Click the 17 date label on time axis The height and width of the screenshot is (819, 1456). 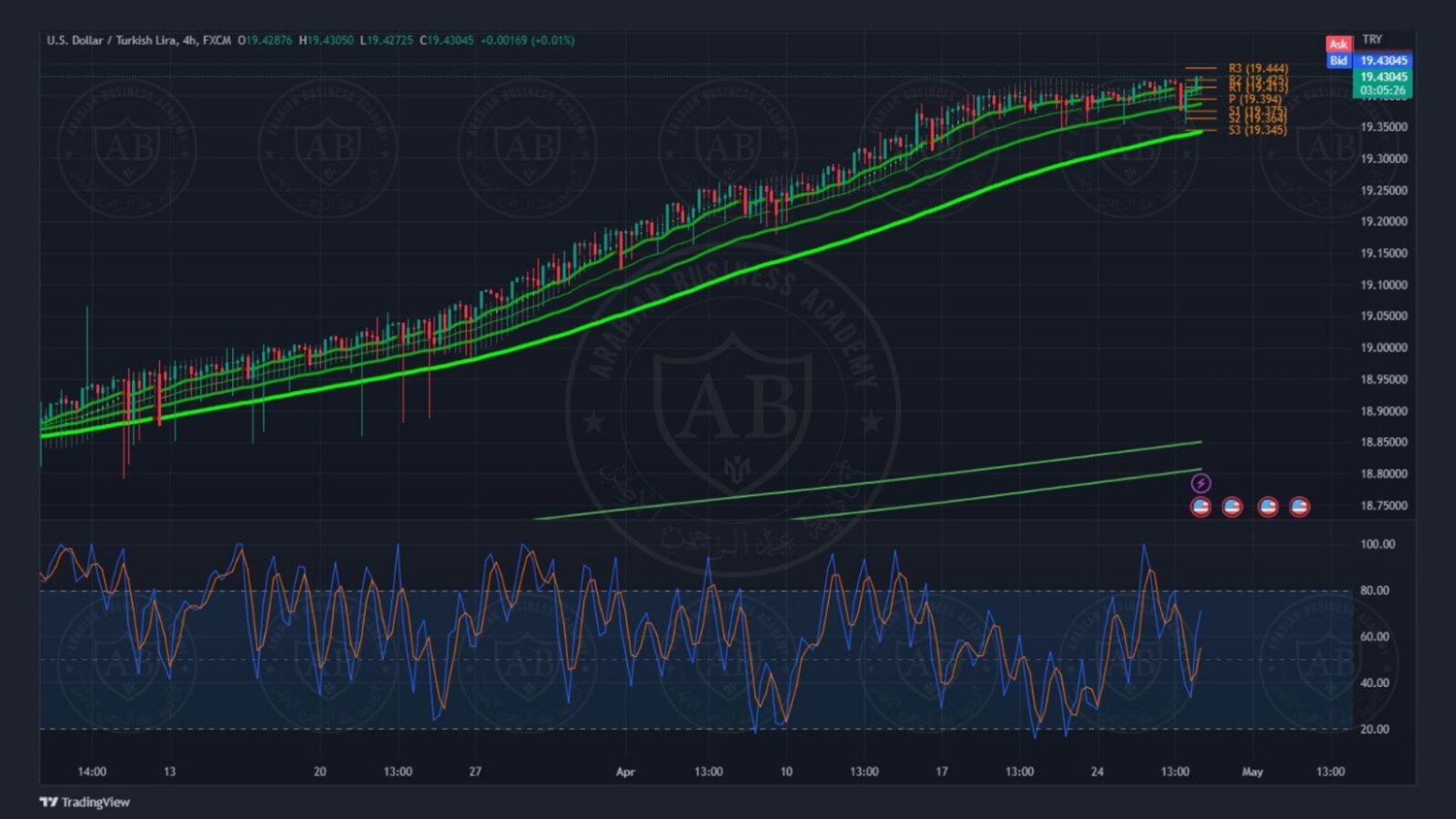click(x=942, y=772)
